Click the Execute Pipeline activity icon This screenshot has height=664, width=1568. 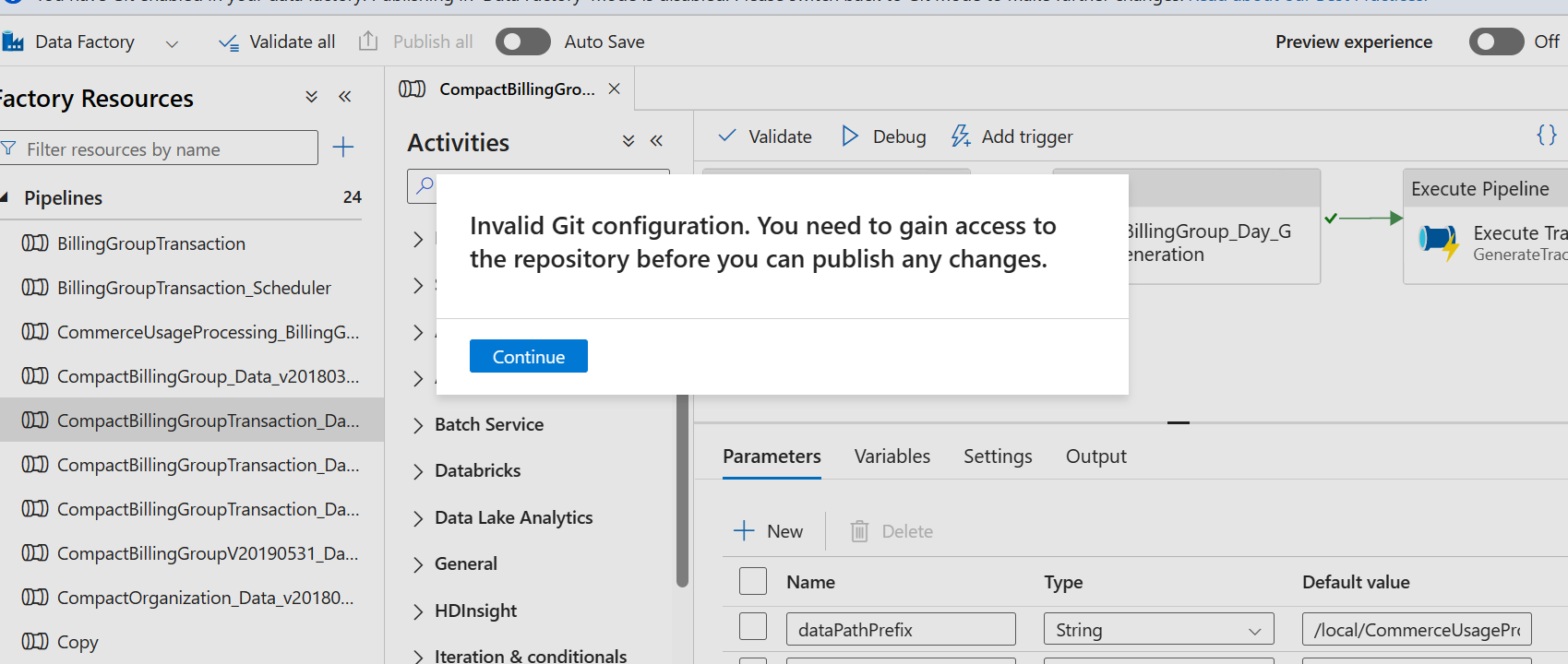coord(1440,242)
